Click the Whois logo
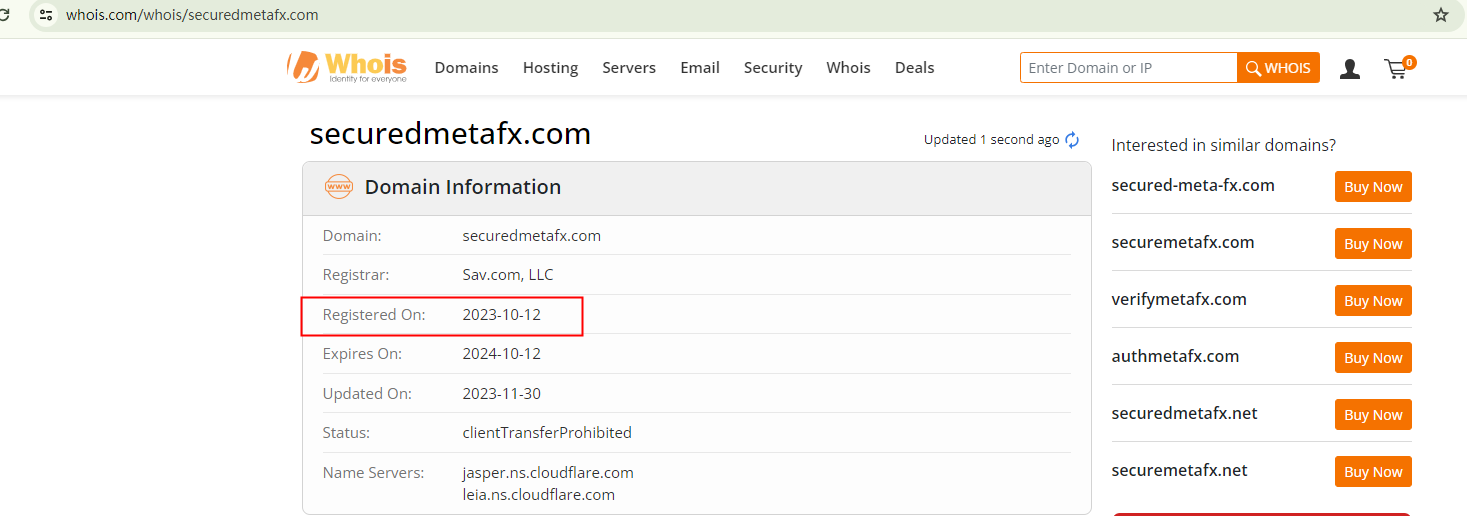Screen dimensions: 1467x516 pos(347,67)
